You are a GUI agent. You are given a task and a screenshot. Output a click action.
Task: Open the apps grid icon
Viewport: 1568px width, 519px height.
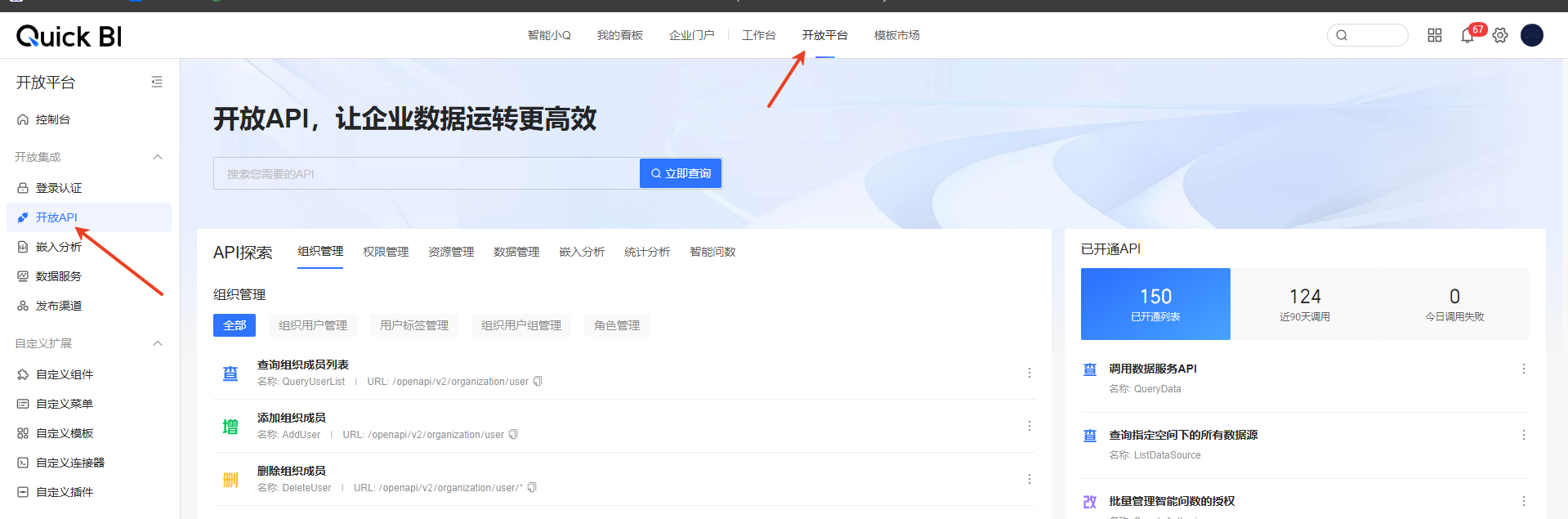click(x=1435, y=35)
